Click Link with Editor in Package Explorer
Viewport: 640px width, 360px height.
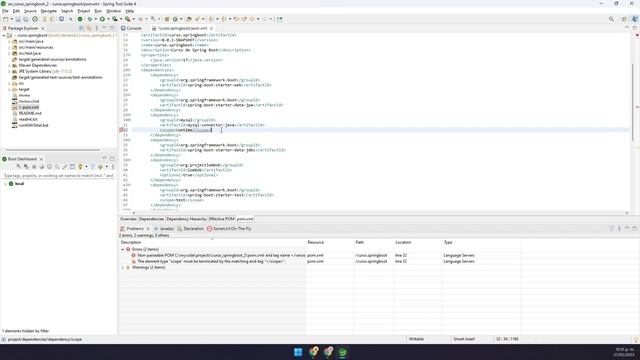point(89,28)
